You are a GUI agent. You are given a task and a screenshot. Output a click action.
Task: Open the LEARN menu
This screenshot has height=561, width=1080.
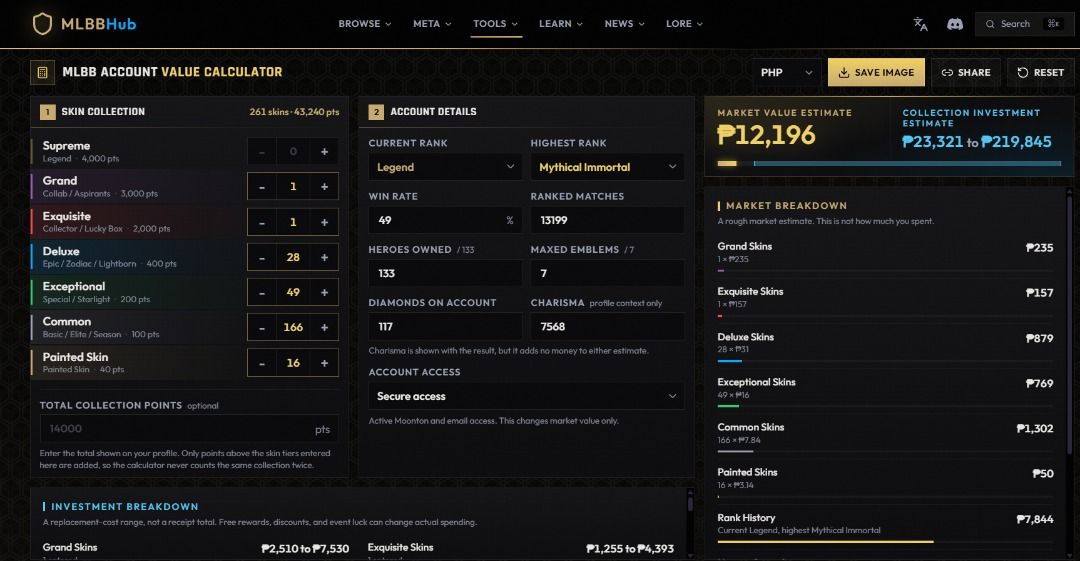pyautogui.click(x=561, y=23)
